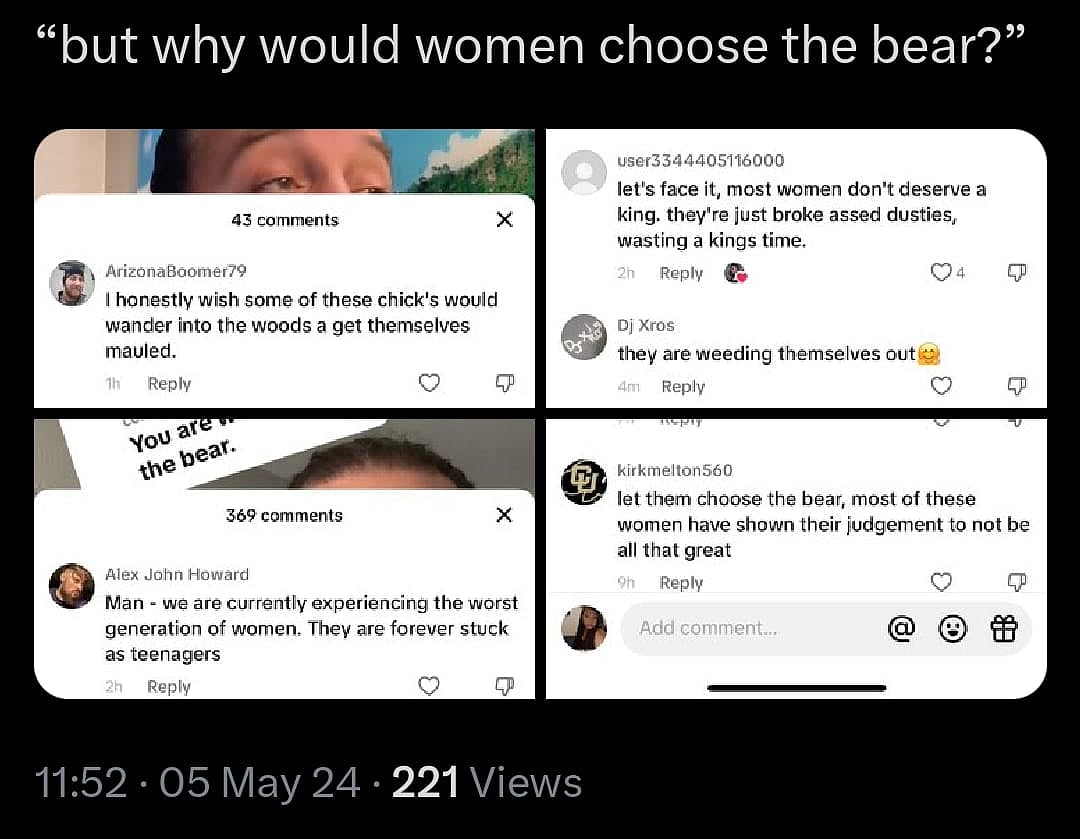Open ArizonaBoomer79's profile picture
Screen dimensions: 1080x839
(71, 283)
